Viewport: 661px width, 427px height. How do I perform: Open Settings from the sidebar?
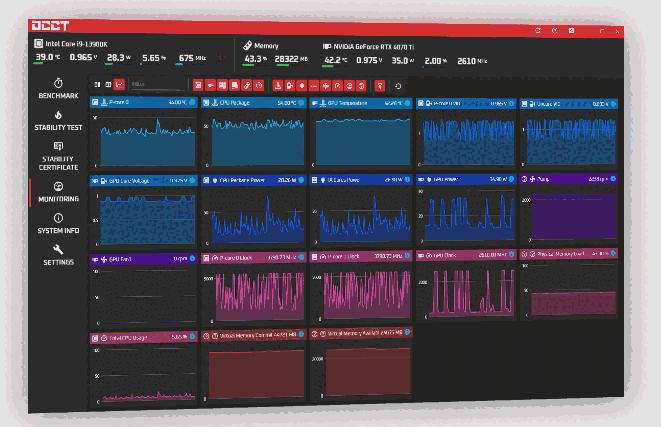(x=58, y=255)
